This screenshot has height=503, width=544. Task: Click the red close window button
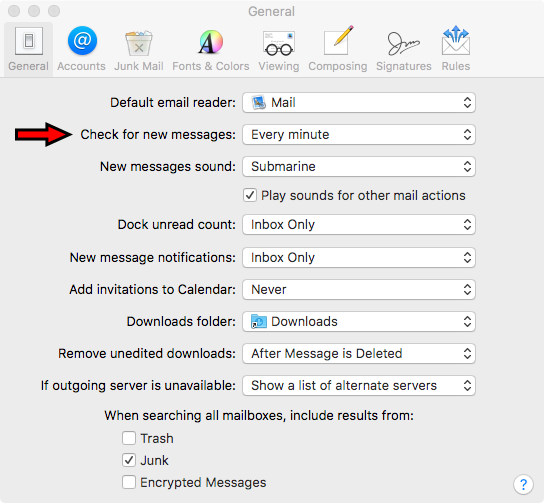pos(14,11)
